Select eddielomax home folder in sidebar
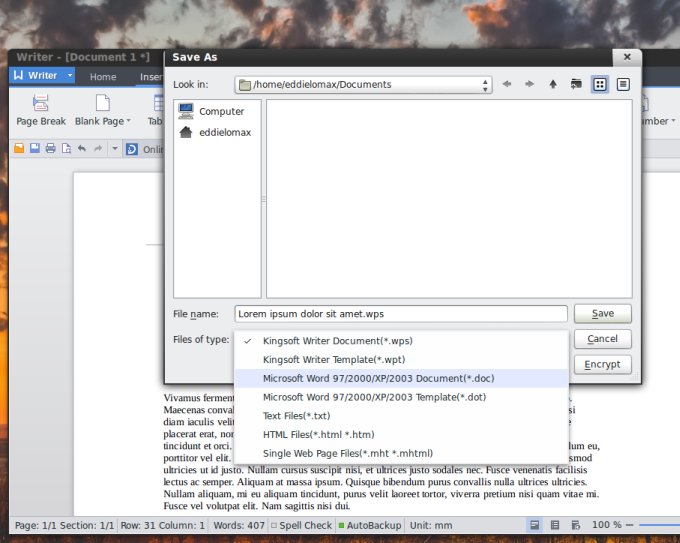 pos(215,132)
